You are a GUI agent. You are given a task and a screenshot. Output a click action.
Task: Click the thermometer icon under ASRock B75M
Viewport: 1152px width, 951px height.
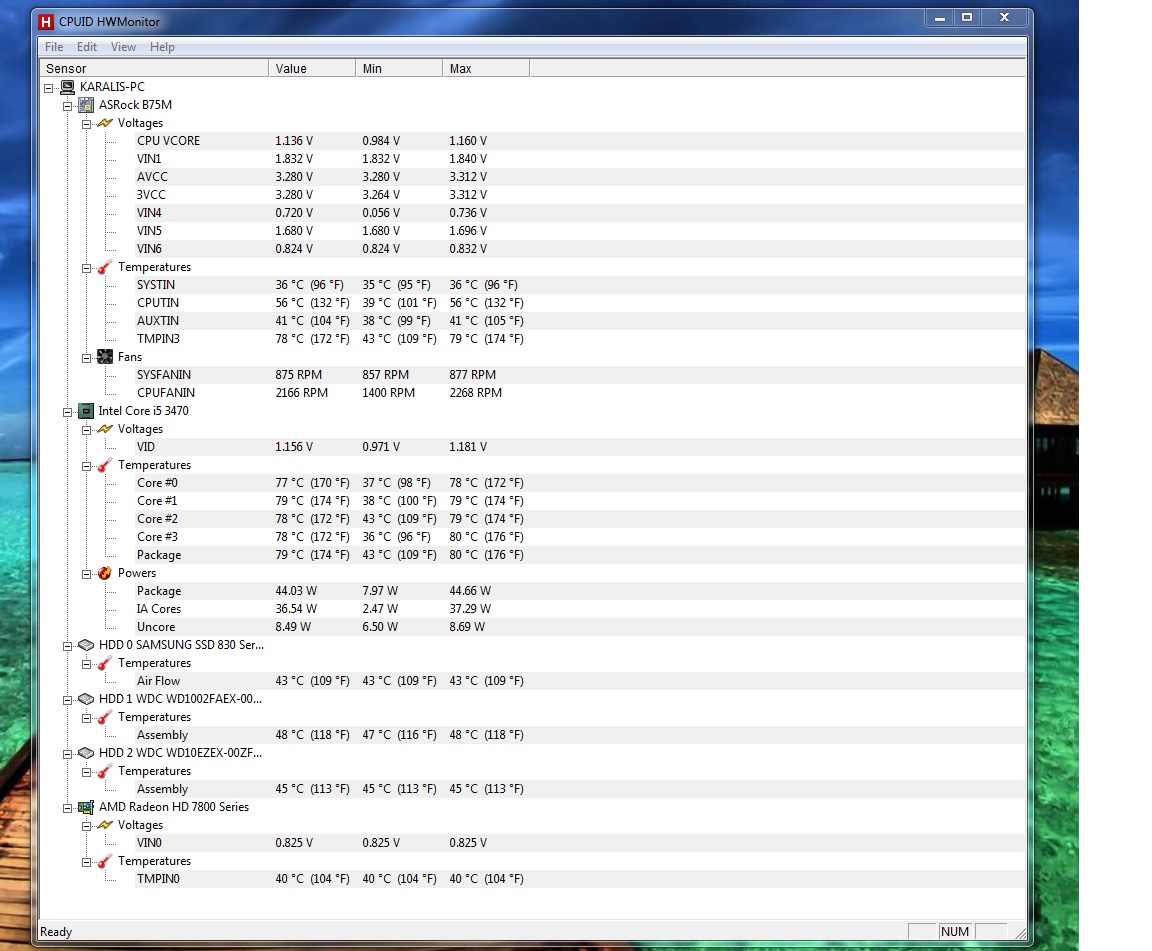click(105, 267)
